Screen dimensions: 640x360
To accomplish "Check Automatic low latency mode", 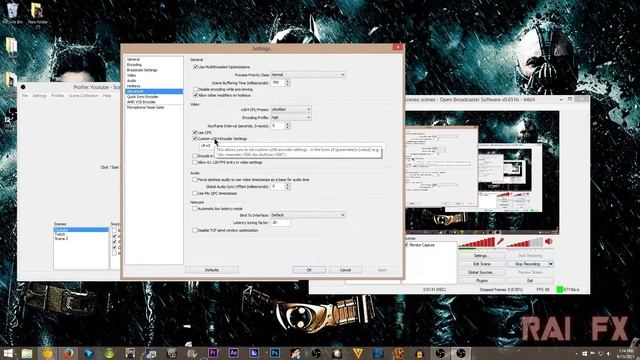I will point(195,209).
